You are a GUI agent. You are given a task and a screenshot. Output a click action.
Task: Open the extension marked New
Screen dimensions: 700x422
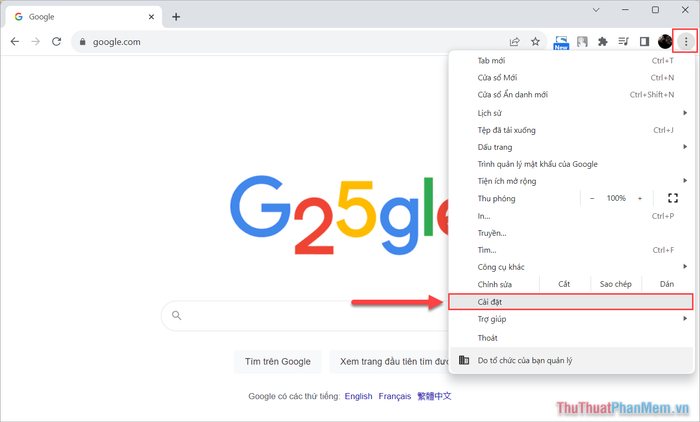(x=561, y=42)
